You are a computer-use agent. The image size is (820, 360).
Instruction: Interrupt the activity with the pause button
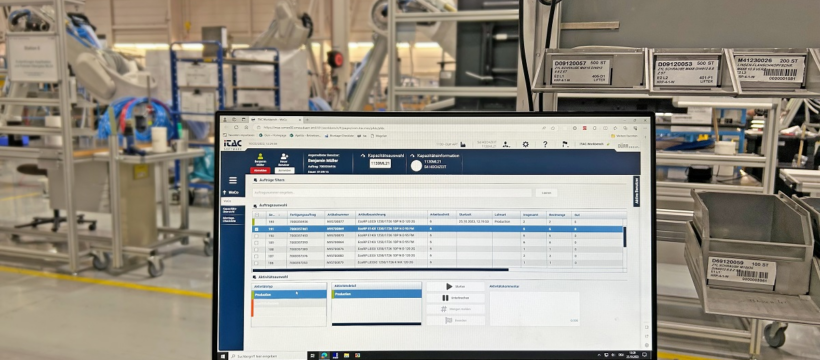click(455, 298)
